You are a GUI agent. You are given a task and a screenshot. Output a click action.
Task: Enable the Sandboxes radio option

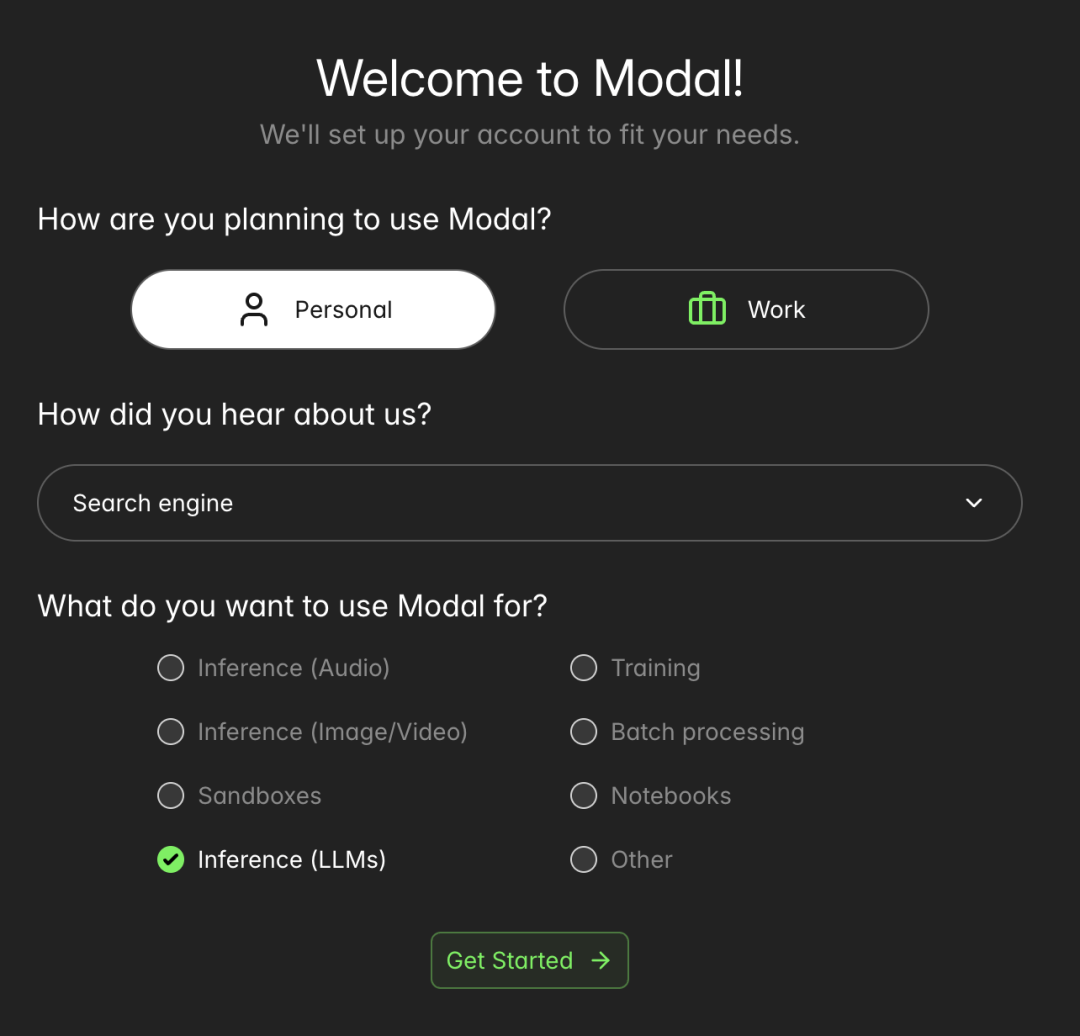pyautogui.click(x=171, y=796)
